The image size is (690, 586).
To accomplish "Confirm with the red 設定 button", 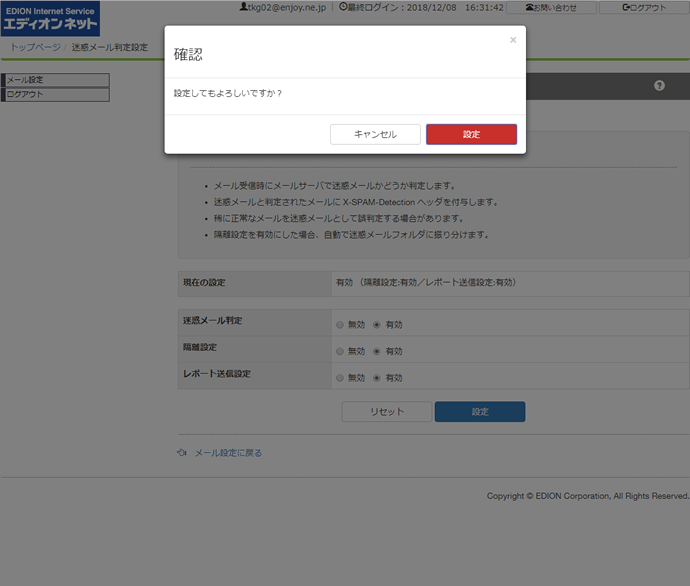I will (471, 134).
